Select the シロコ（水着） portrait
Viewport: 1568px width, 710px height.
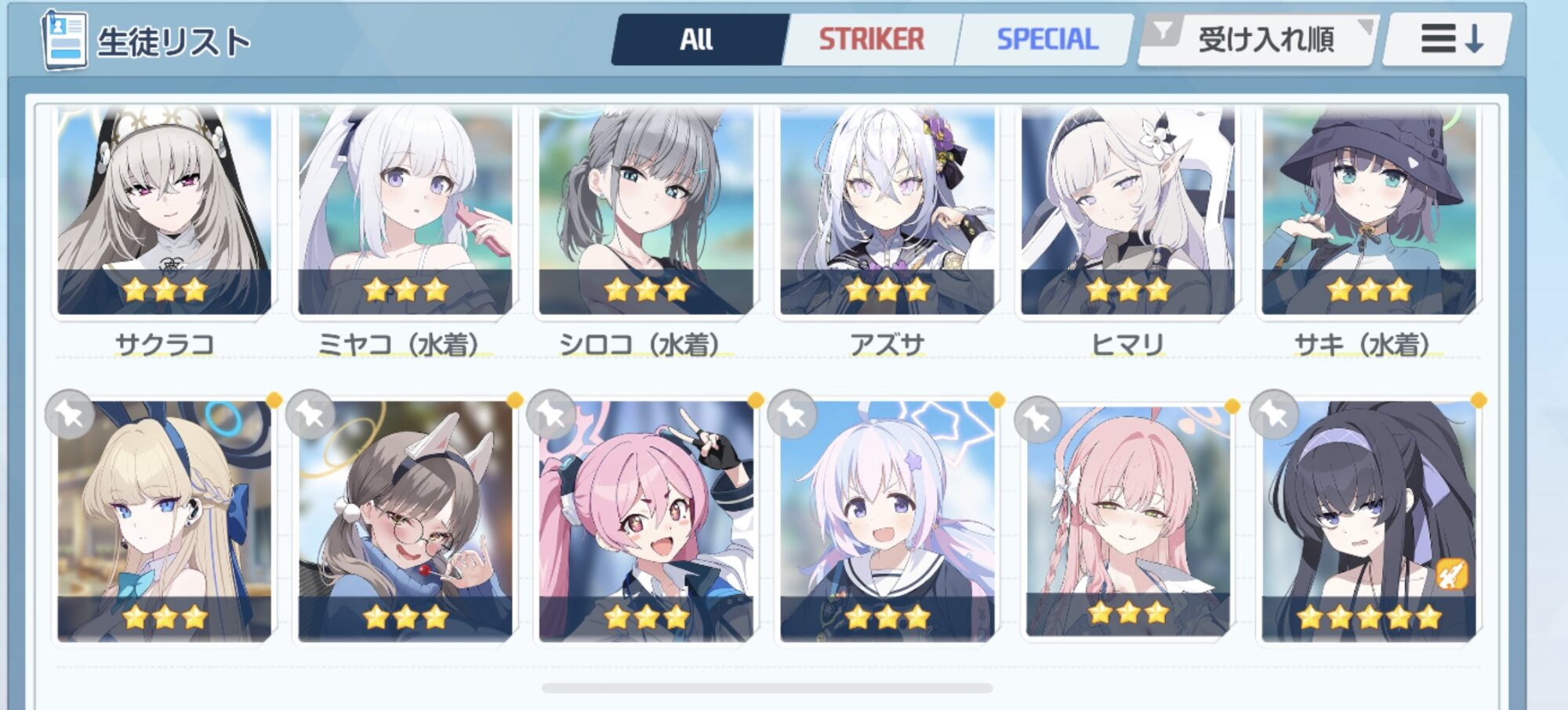[x=646, y=212]
